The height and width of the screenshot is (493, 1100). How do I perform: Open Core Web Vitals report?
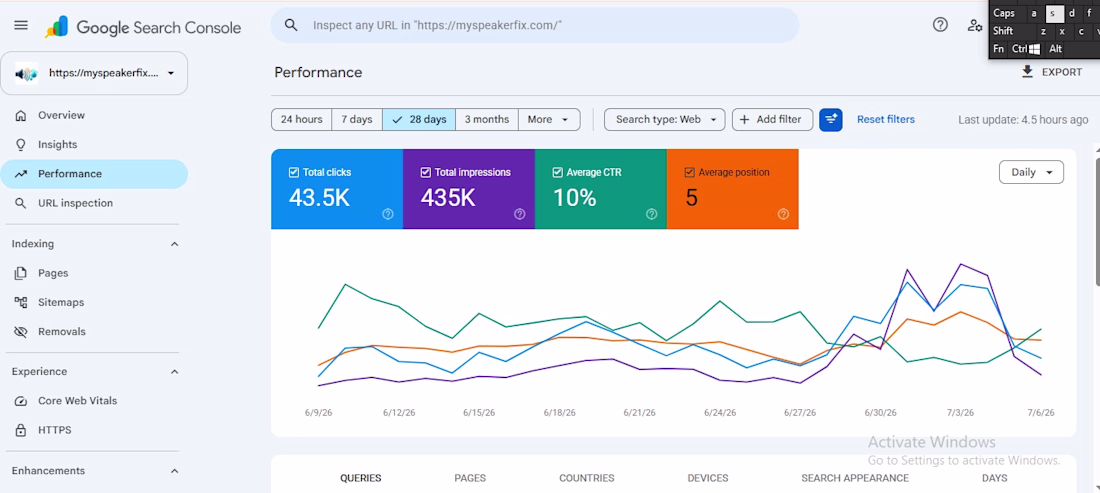tap(77, 400)
